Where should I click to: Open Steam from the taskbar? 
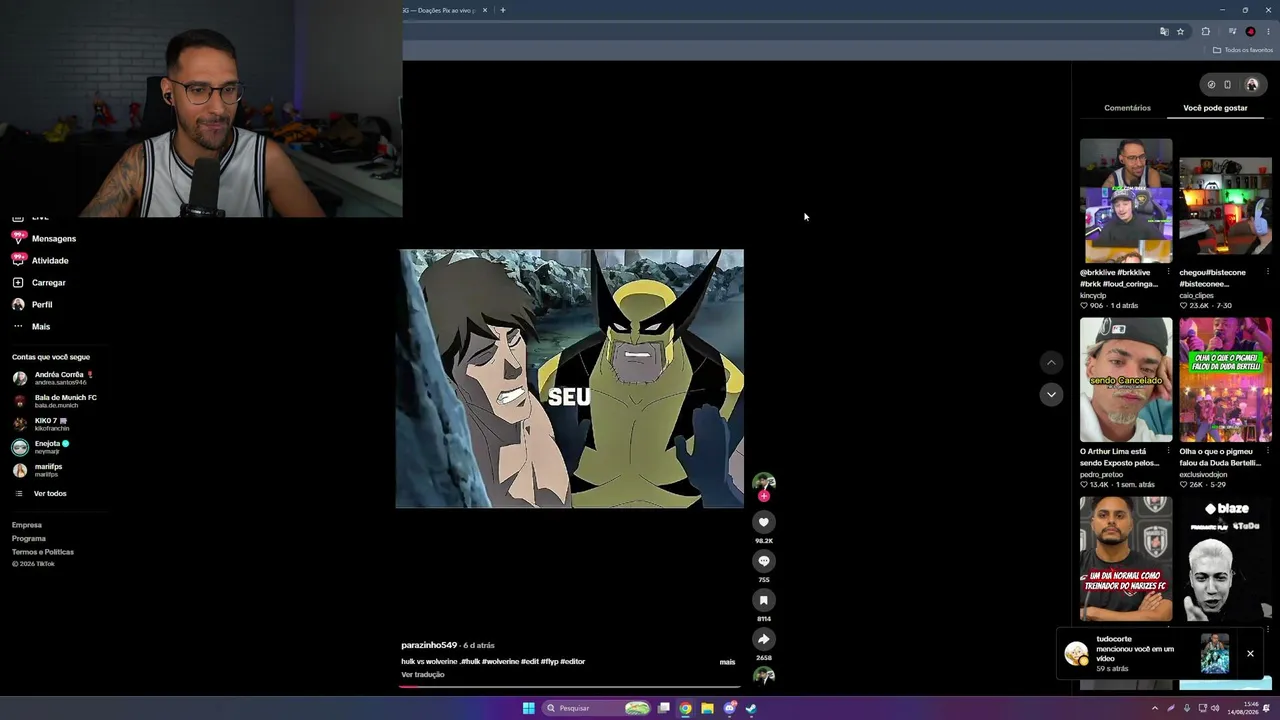coord(751,708)
